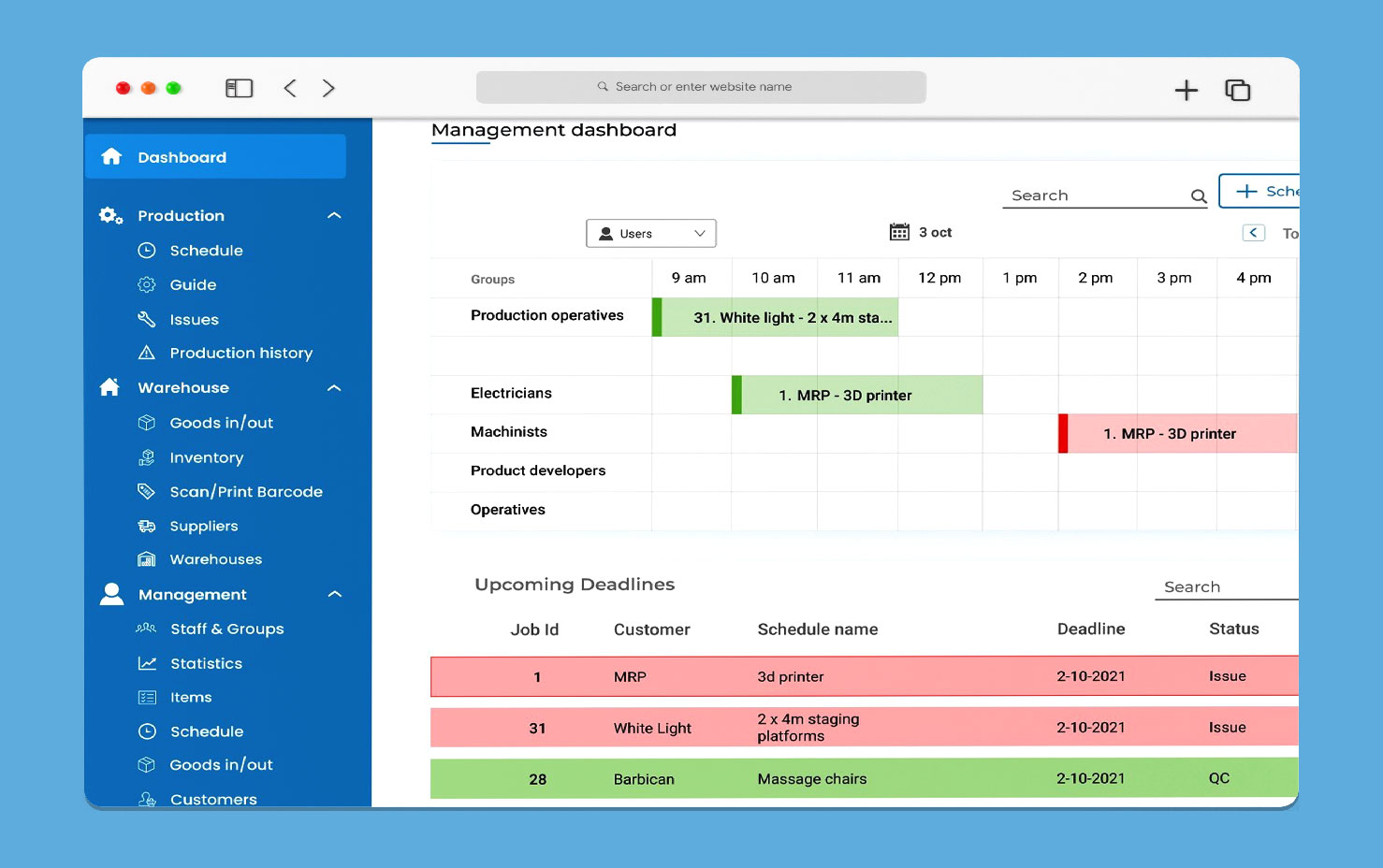1383x868 pixels.
Task: Open a new tab with plus icon
Action: (x=1186, y=90)
